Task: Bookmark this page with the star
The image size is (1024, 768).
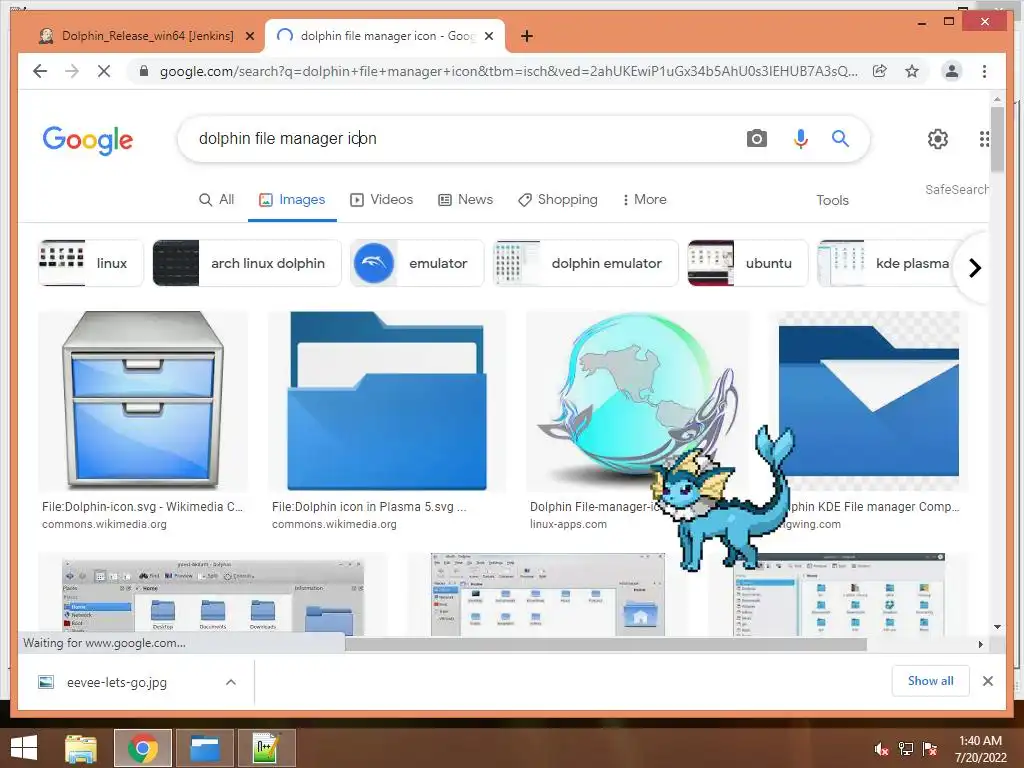Action: pos(912,71)
